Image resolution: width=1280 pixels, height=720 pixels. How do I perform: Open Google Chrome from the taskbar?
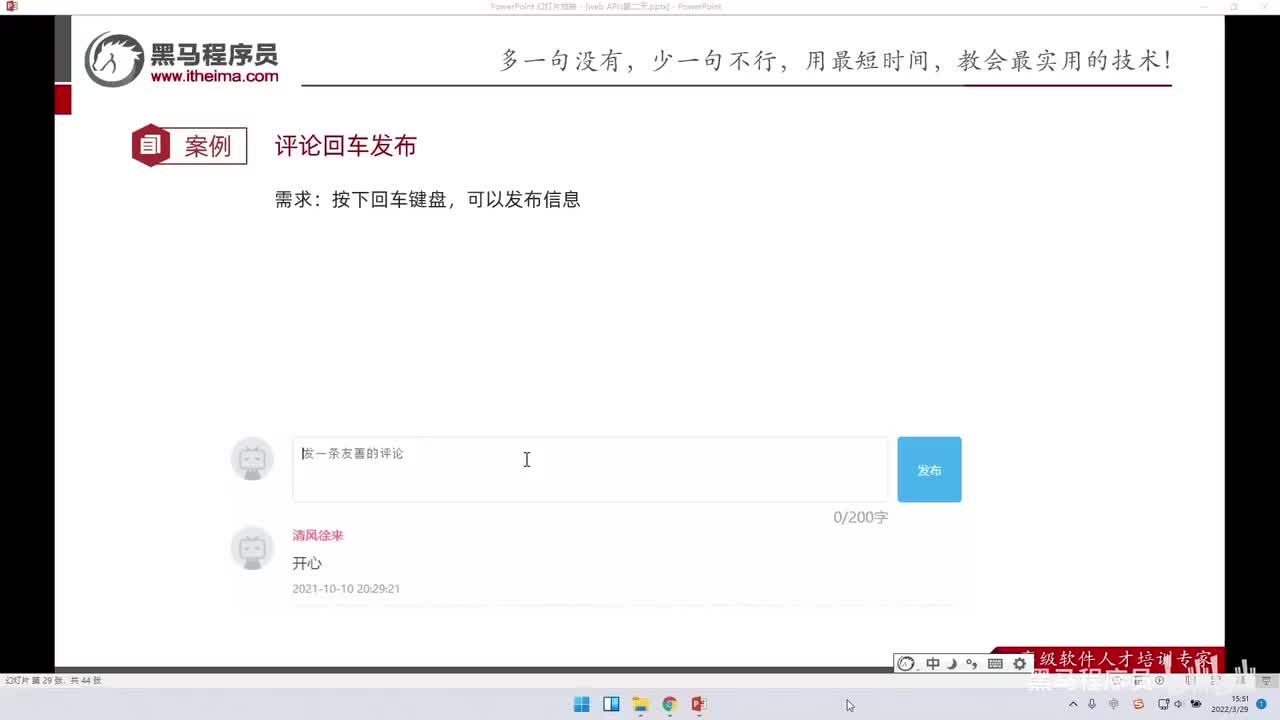point(669,704)
